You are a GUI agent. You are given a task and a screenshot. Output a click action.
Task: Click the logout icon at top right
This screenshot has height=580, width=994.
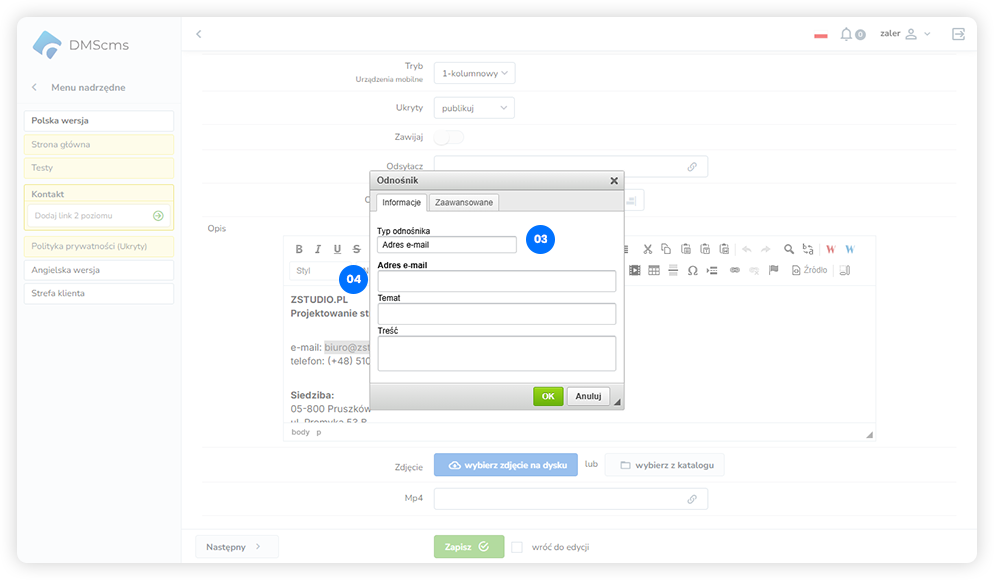(958, 34)
